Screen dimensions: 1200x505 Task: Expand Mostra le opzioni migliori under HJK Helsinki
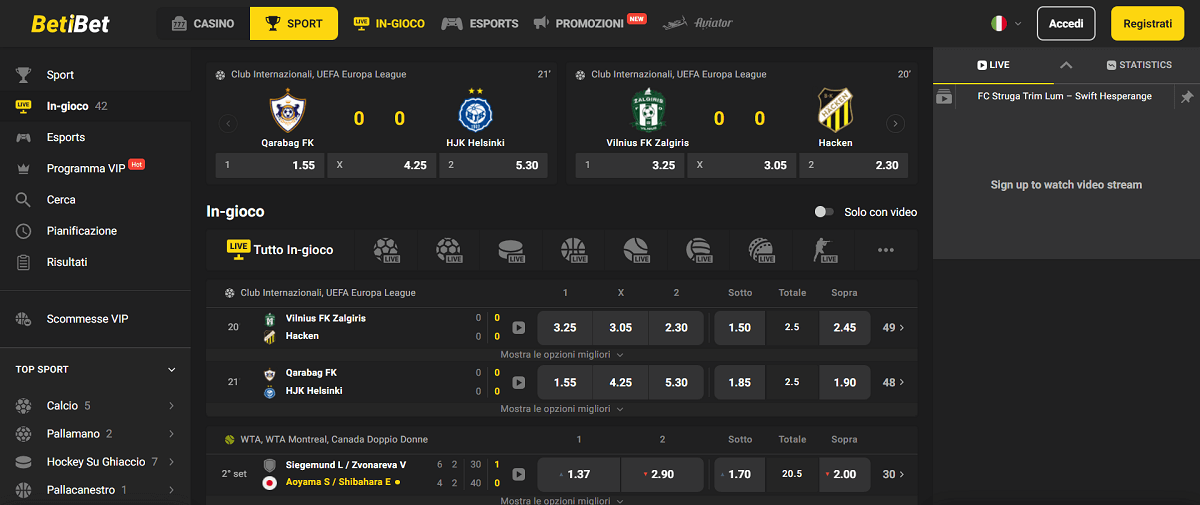(562, 409)
